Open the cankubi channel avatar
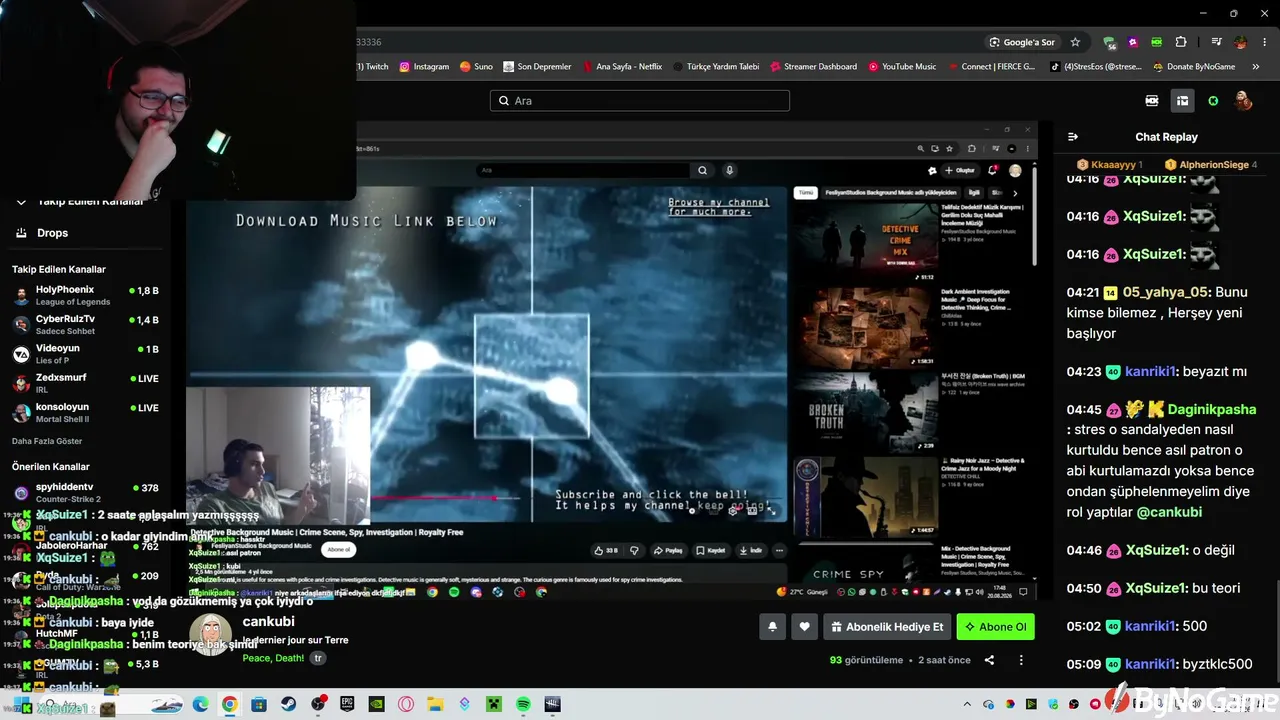 tap(210, 634)
